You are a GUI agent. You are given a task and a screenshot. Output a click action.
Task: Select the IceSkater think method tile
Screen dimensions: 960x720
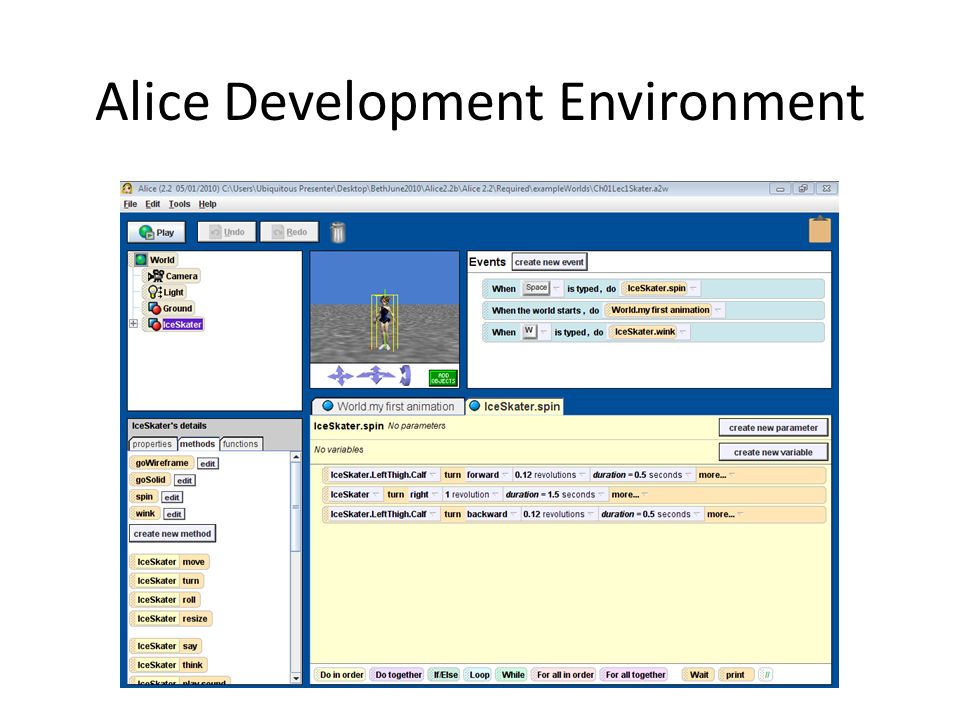(169, 665)
